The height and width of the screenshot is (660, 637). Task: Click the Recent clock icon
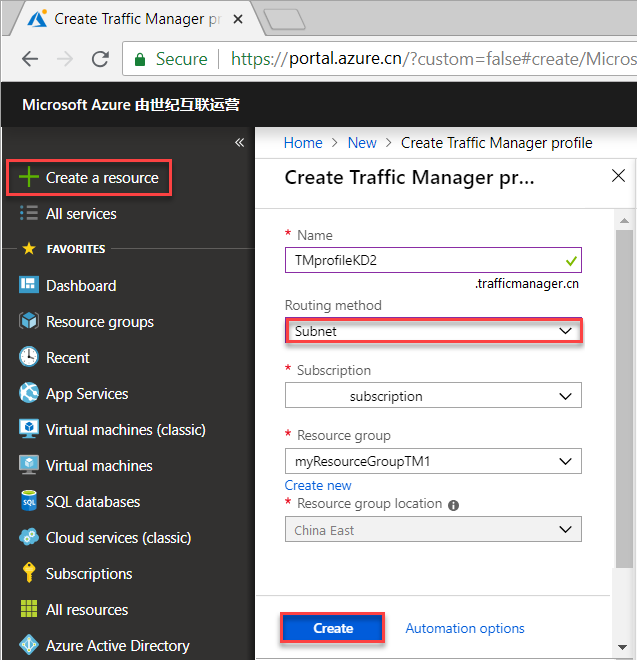tap(29, 357)
